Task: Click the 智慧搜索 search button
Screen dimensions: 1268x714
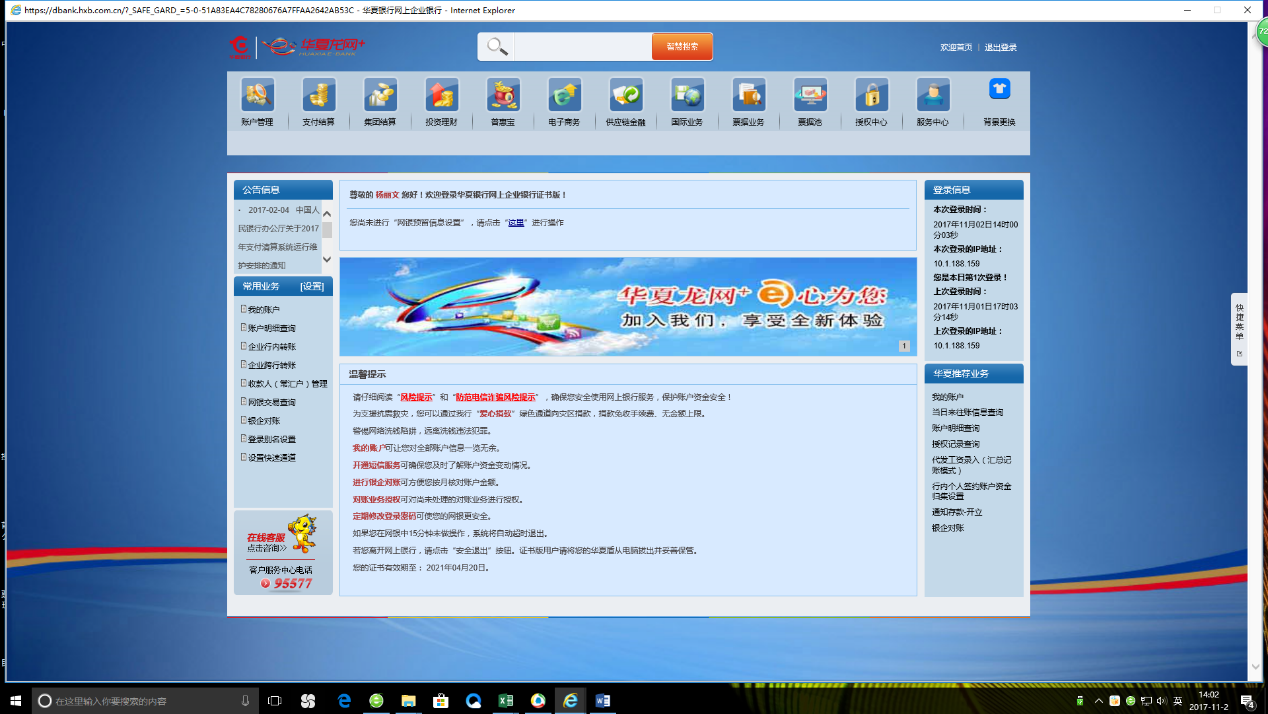Action: click(682, 47)
